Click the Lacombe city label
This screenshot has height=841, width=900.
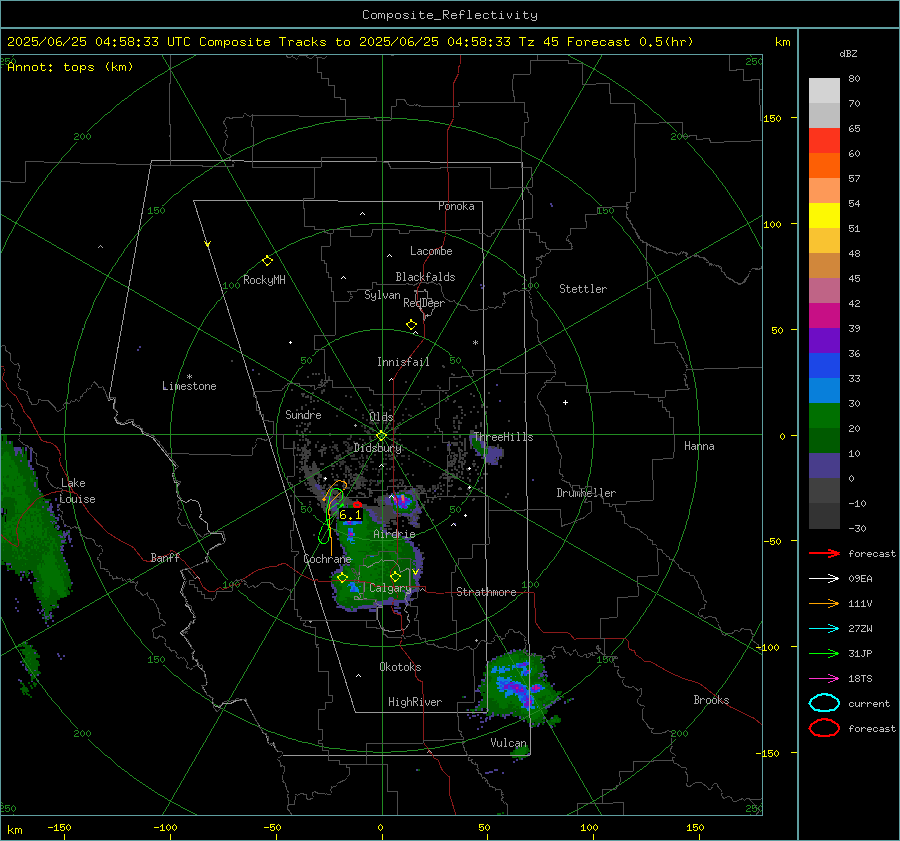pyautogui.click(x=430, y=251)
